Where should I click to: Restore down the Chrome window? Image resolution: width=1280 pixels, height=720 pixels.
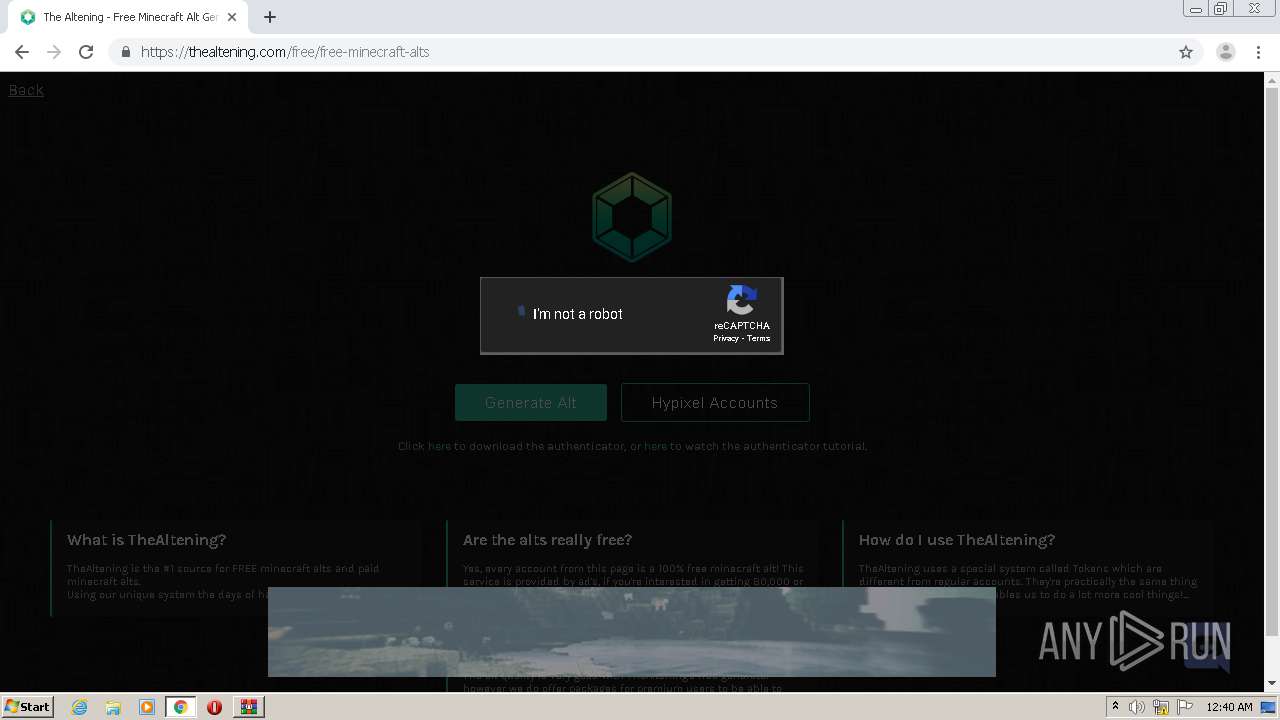pos(1221,9)
